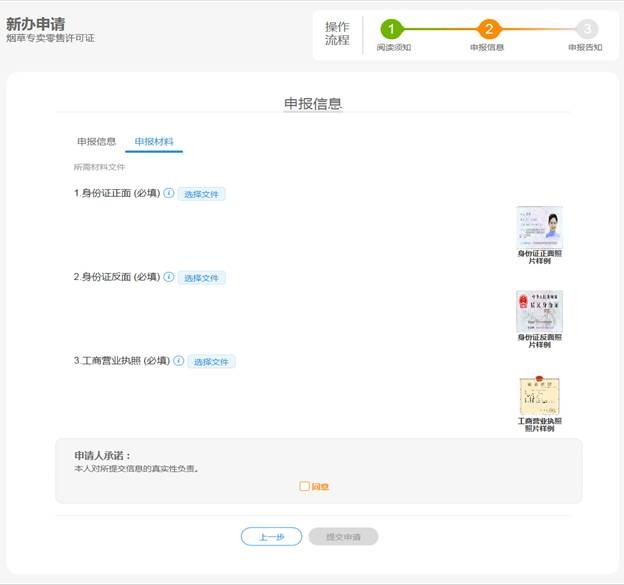Tick the 同意 checkbox under 申请人承诺
The height and width of the screenshot is (585, 624).
coord(304,487)
